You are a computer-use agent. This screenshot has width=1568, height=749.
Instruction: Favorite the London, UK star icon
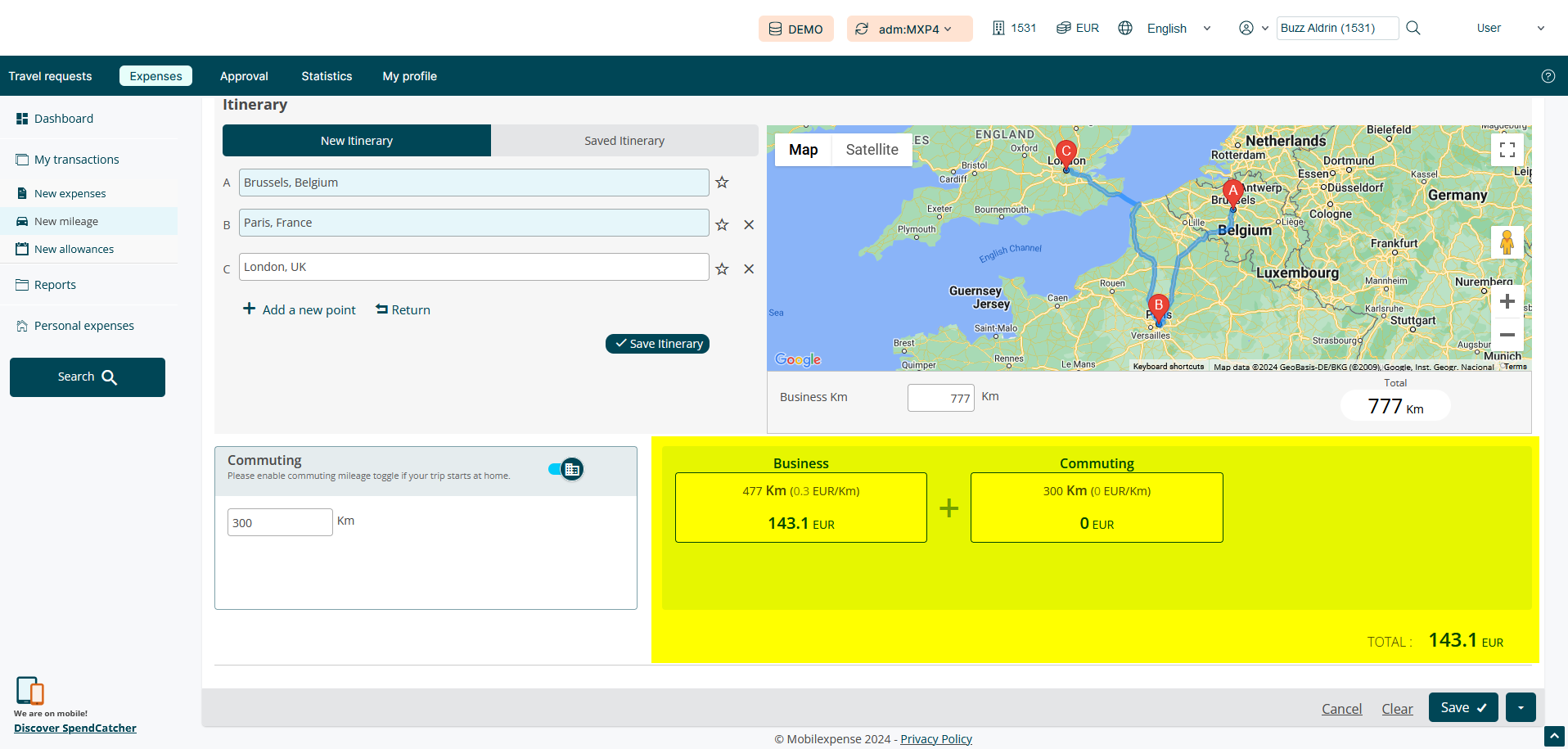[722, 268]
